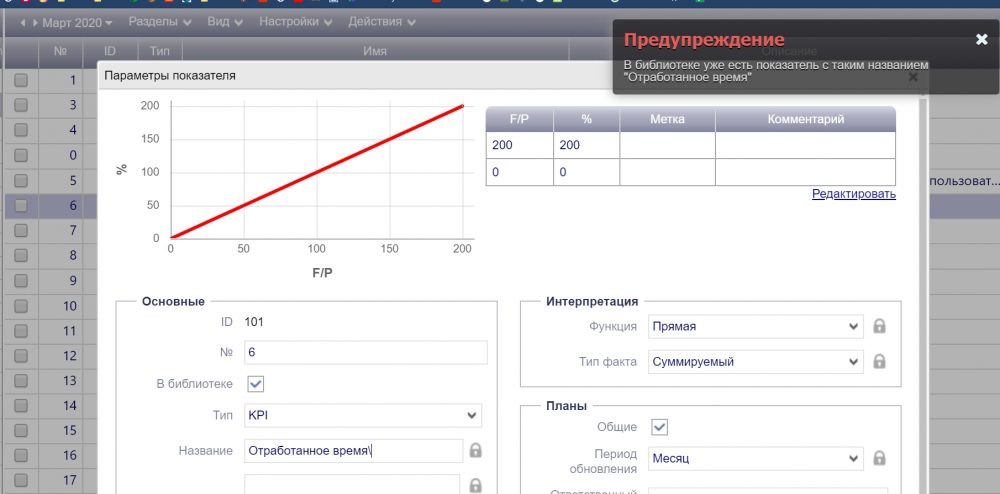Viewport: 1000px width, 494px height.
Task: Click F/P cell with value 0
Action: coord(520,172)
